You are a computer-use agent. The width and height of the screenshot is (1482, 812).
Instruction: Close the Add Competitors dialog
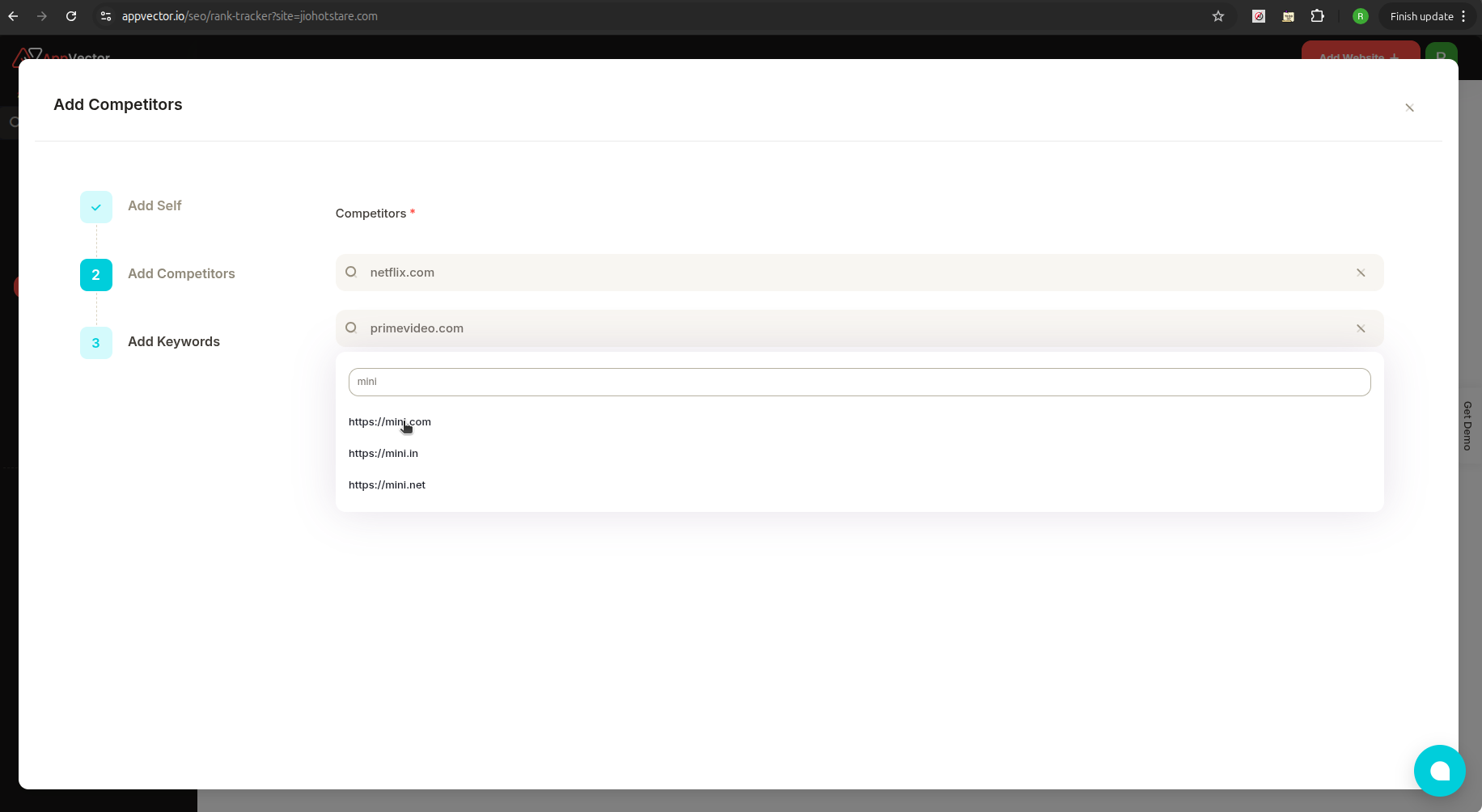click(1409, 108)
